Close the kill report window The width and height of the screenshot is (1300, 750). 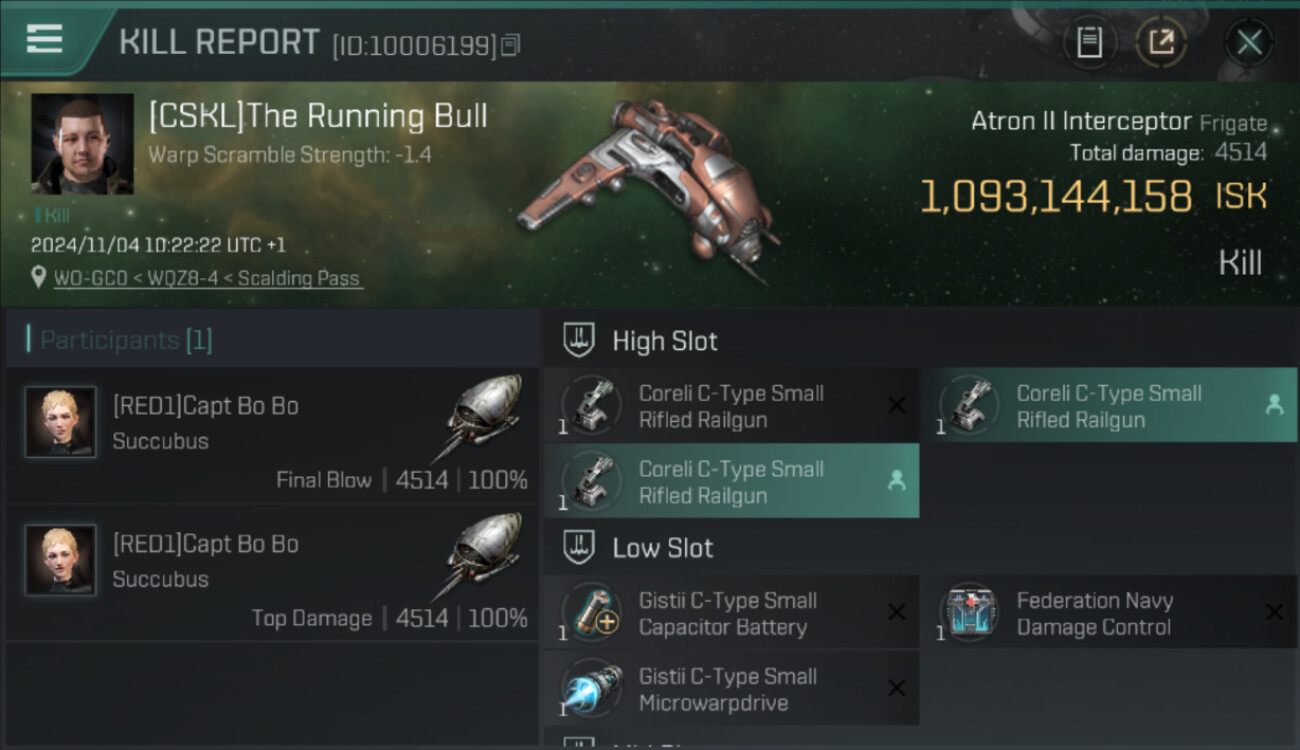pos(1249,42)
